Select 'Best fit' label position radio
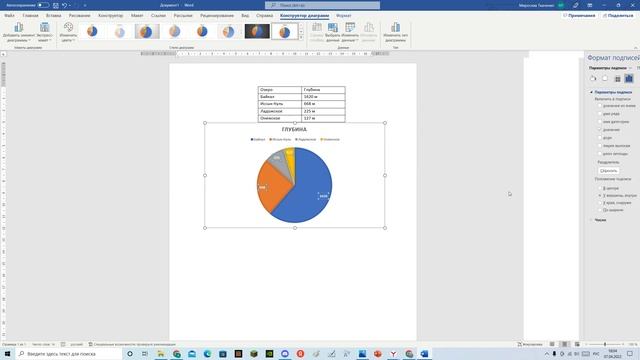Viewport: 640px width, 360px height. [x=600, y=210]
